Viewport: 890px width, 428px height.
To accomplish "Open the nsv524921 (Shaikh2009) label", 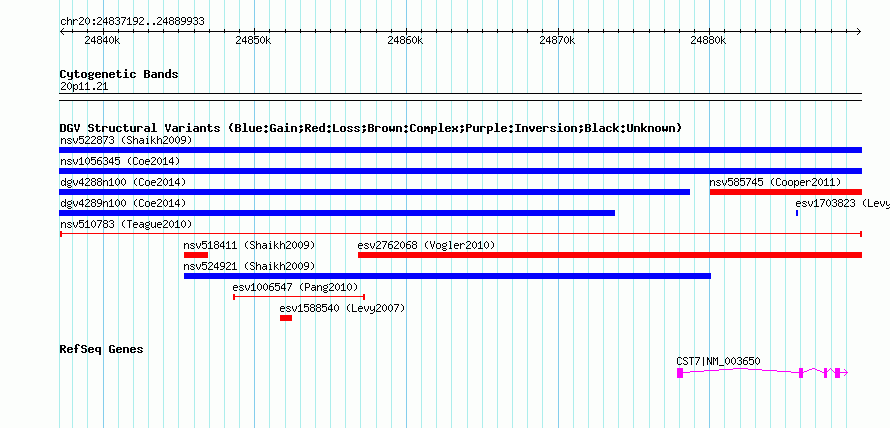I will tap(249, 266).
